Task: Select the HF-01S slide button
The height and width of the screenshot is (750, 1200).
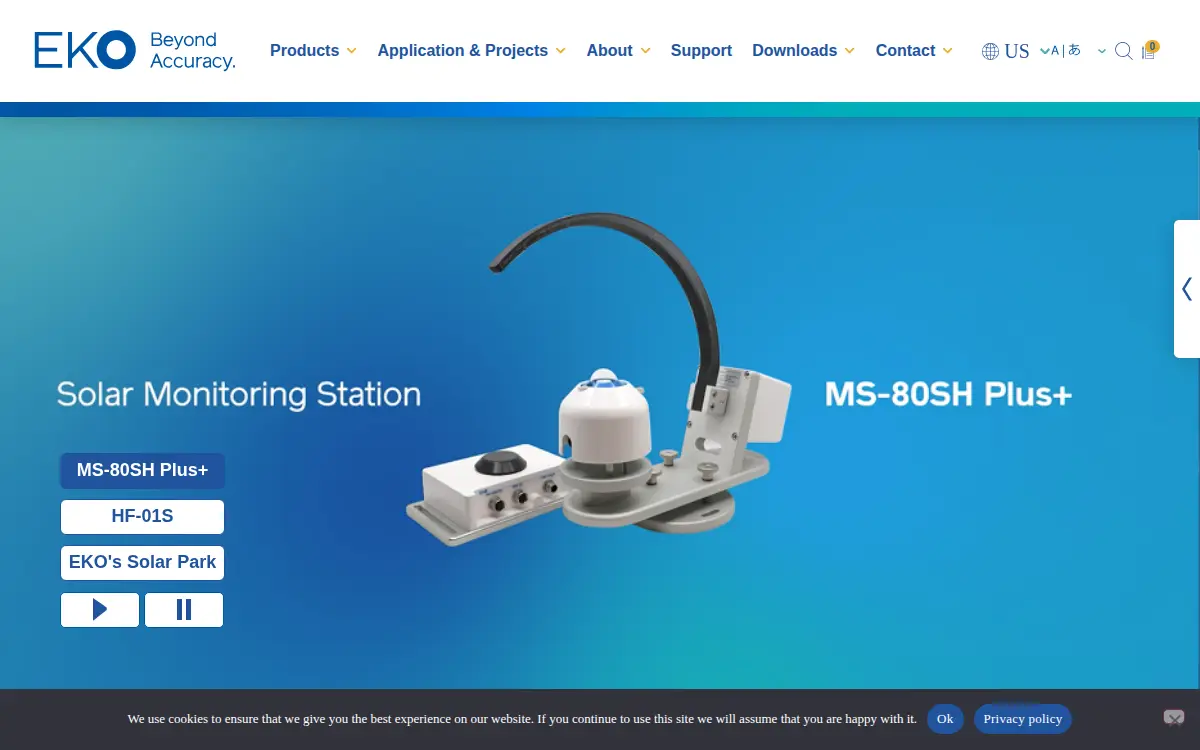Action: 142,517
